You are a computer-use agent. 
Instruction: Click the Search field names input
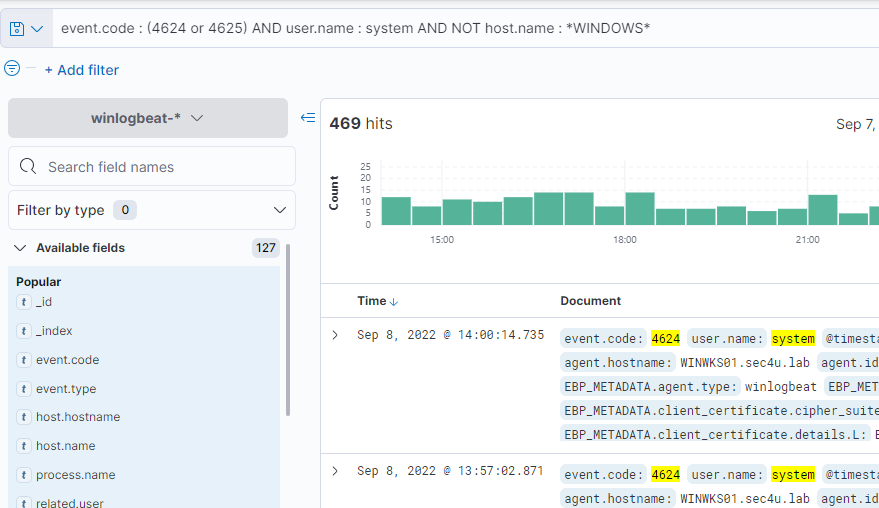point(160,167)
